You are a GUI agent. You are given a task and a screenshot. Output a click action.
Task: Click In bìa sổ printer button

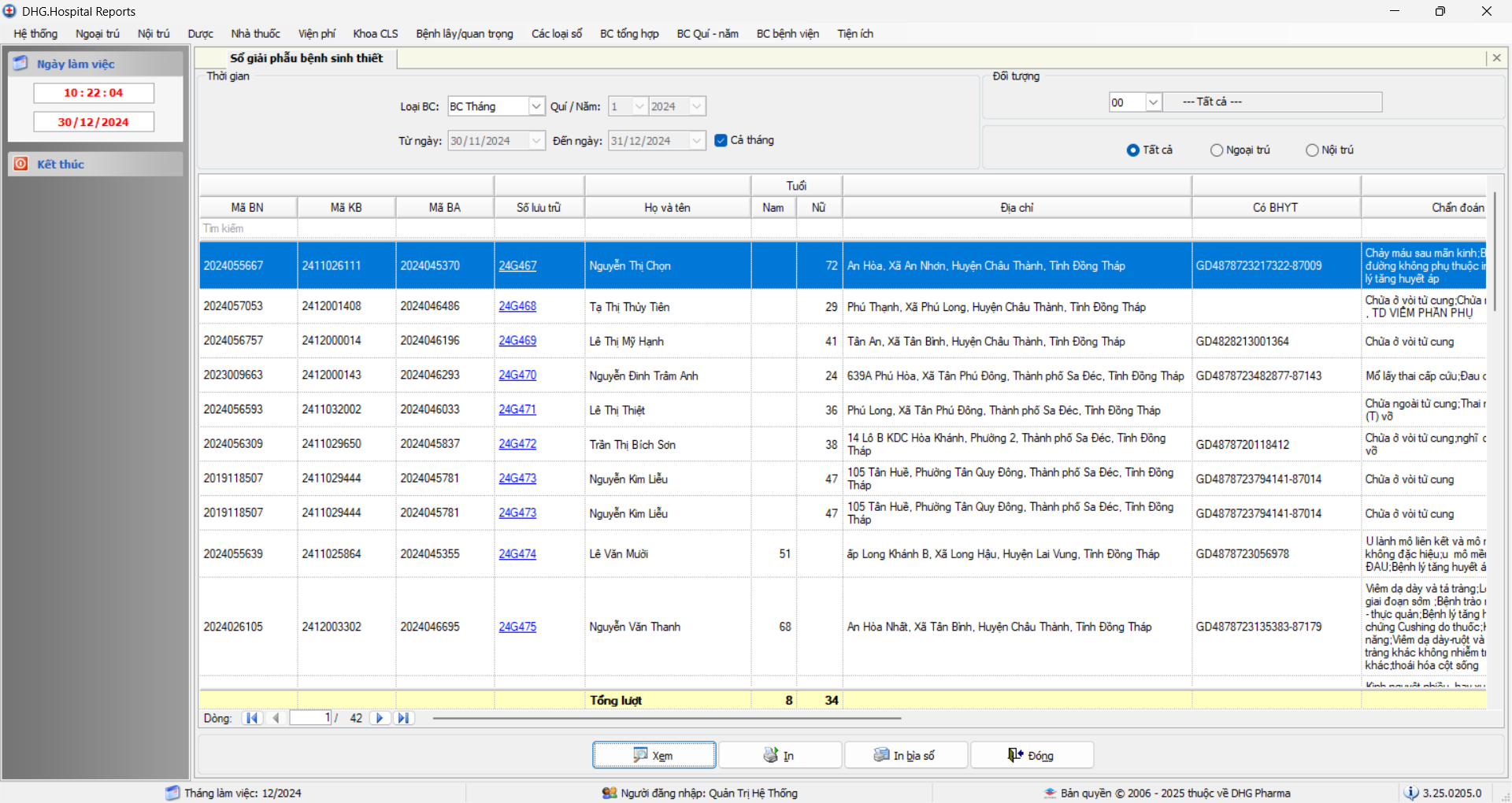tap(906, 755)
